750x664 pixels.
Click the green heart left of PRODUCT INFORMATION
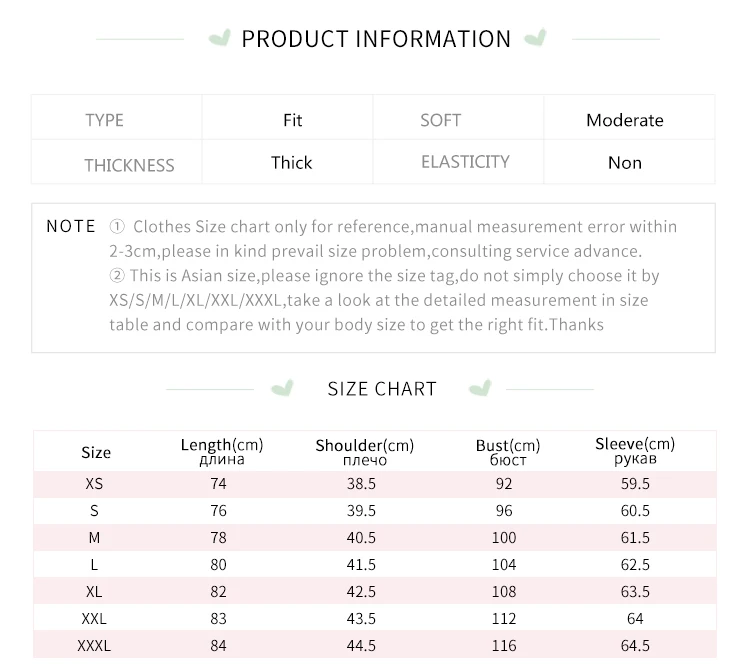(x=220, y=38)
